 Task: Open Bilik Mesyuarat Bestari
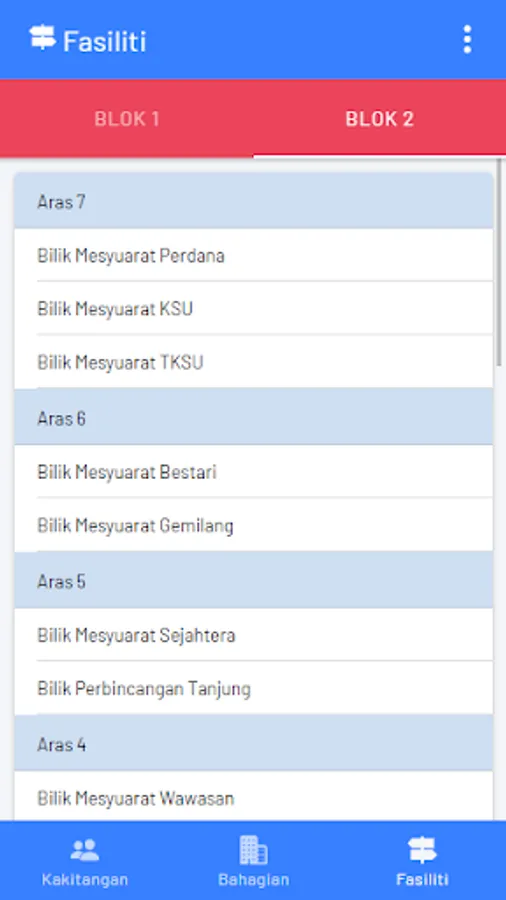coord(254,472)
